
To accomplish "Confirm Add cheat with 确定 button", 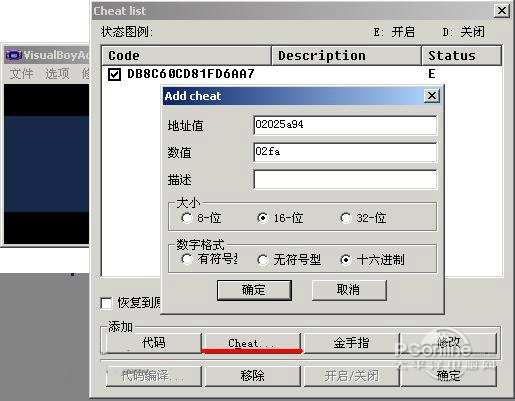I will click(254, 290).
